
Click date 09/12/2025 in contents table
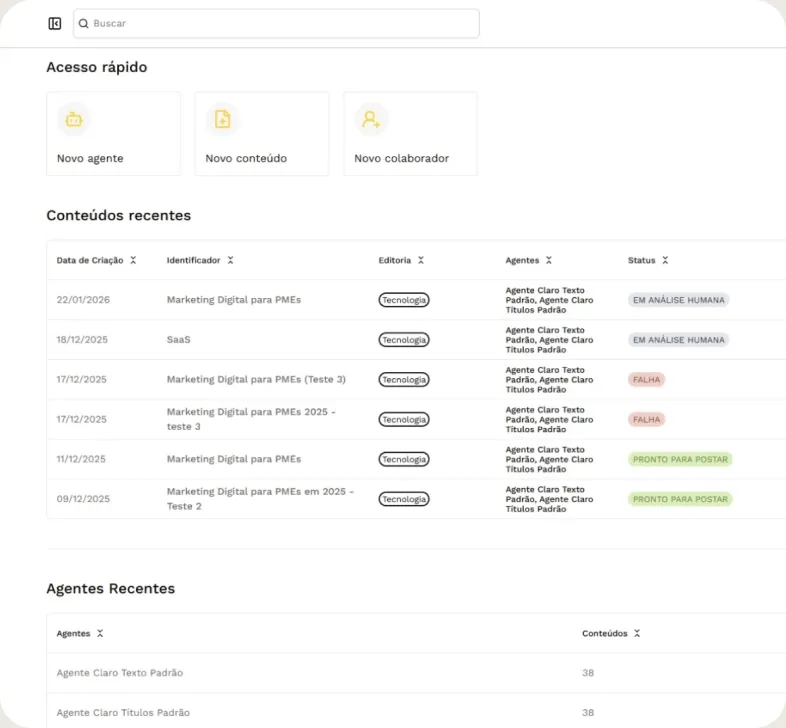coord(83,499)
